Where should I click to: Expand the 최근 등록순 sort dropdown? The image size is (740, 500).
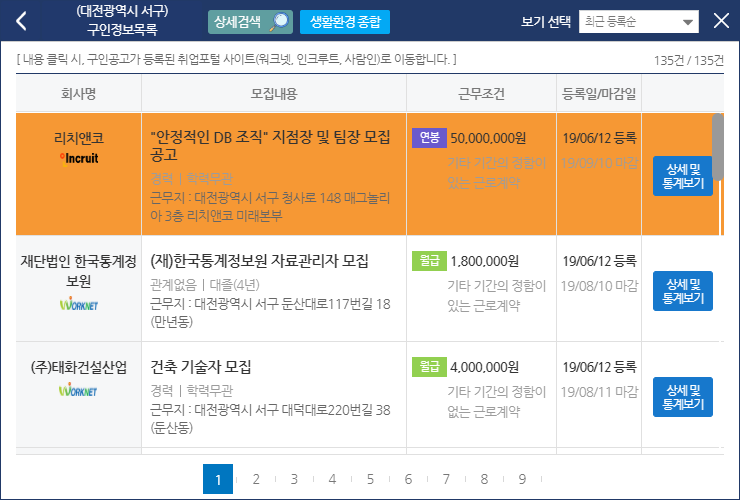tap(639, 22)
